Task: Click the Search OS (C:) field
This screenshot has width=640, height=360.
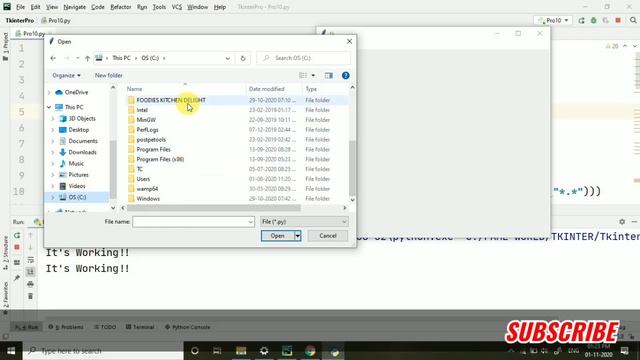Action: tap(304, 58)
